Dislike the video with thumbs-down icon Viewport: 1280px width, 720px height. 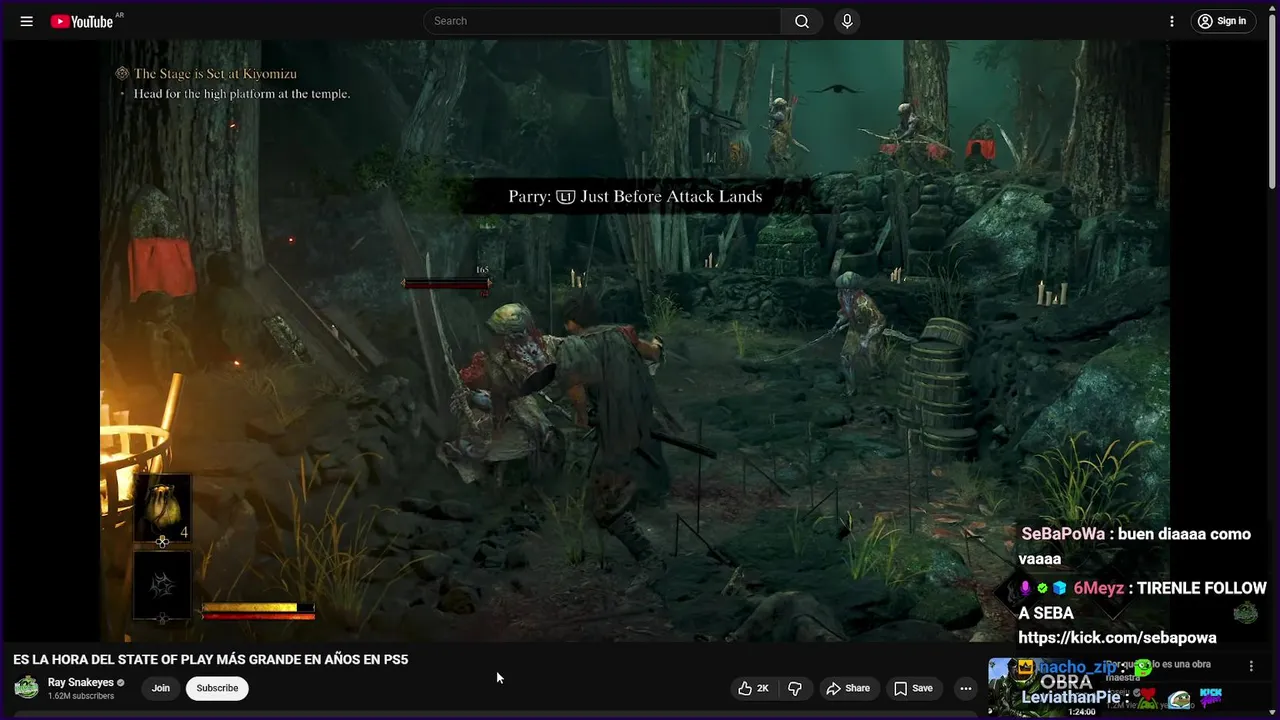tap(795, 688)
